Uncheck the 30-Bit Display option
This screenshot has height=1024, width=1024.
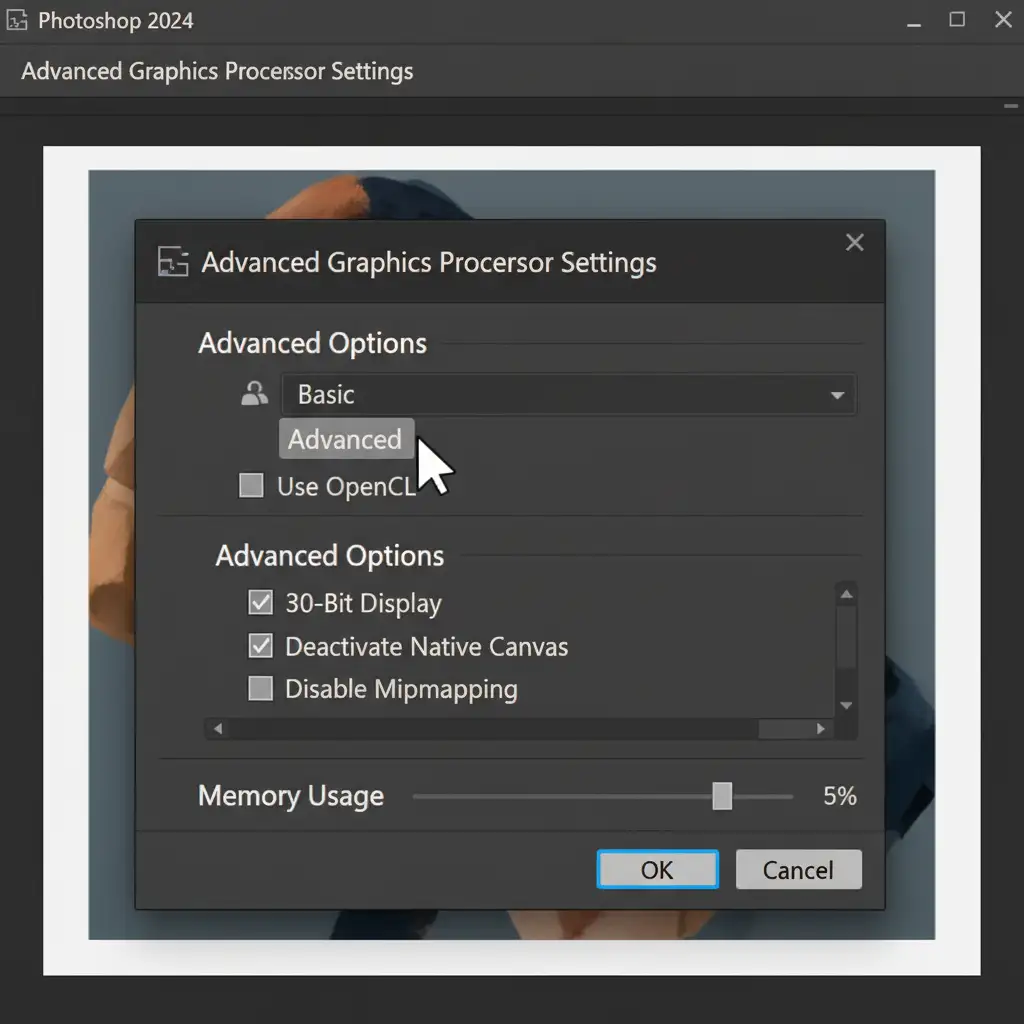click(x=260, y=603)
